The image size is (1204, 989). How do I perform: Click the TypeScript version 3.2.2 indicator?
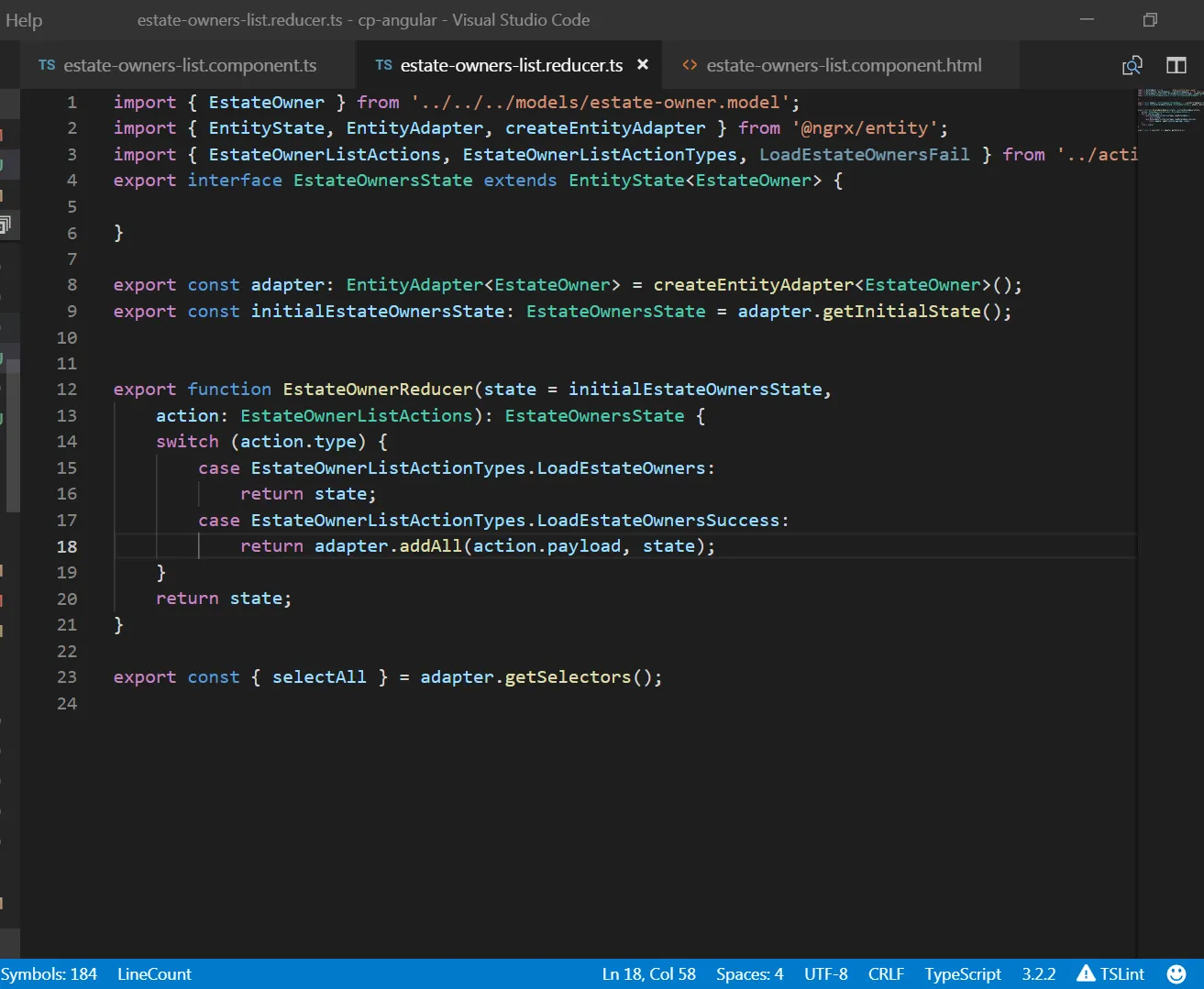1038,973
